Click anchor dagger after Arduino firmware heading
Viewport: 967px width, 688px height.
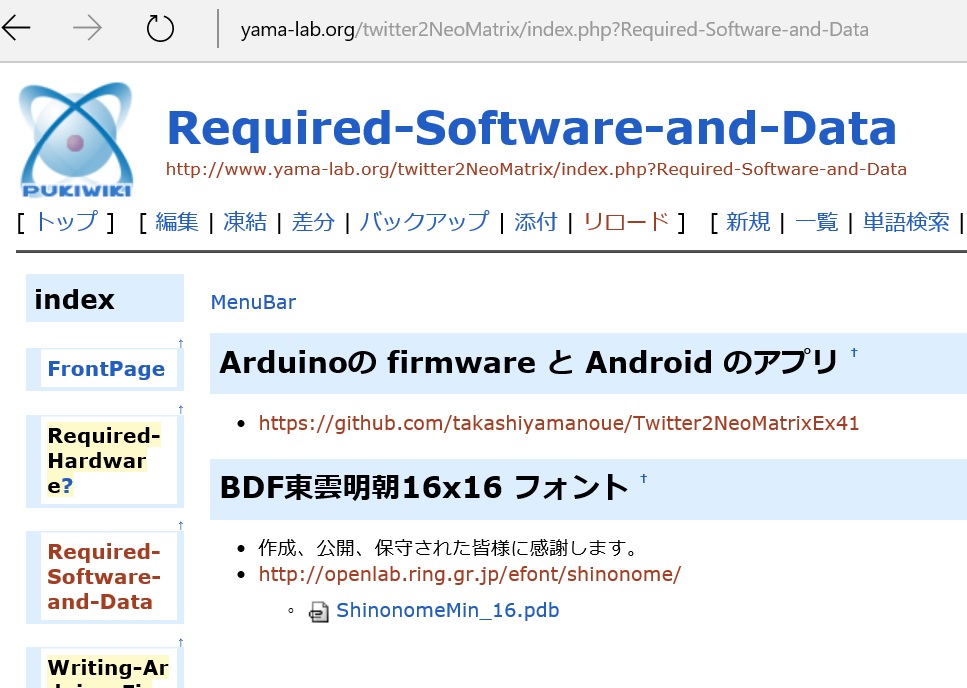[854, 352]
